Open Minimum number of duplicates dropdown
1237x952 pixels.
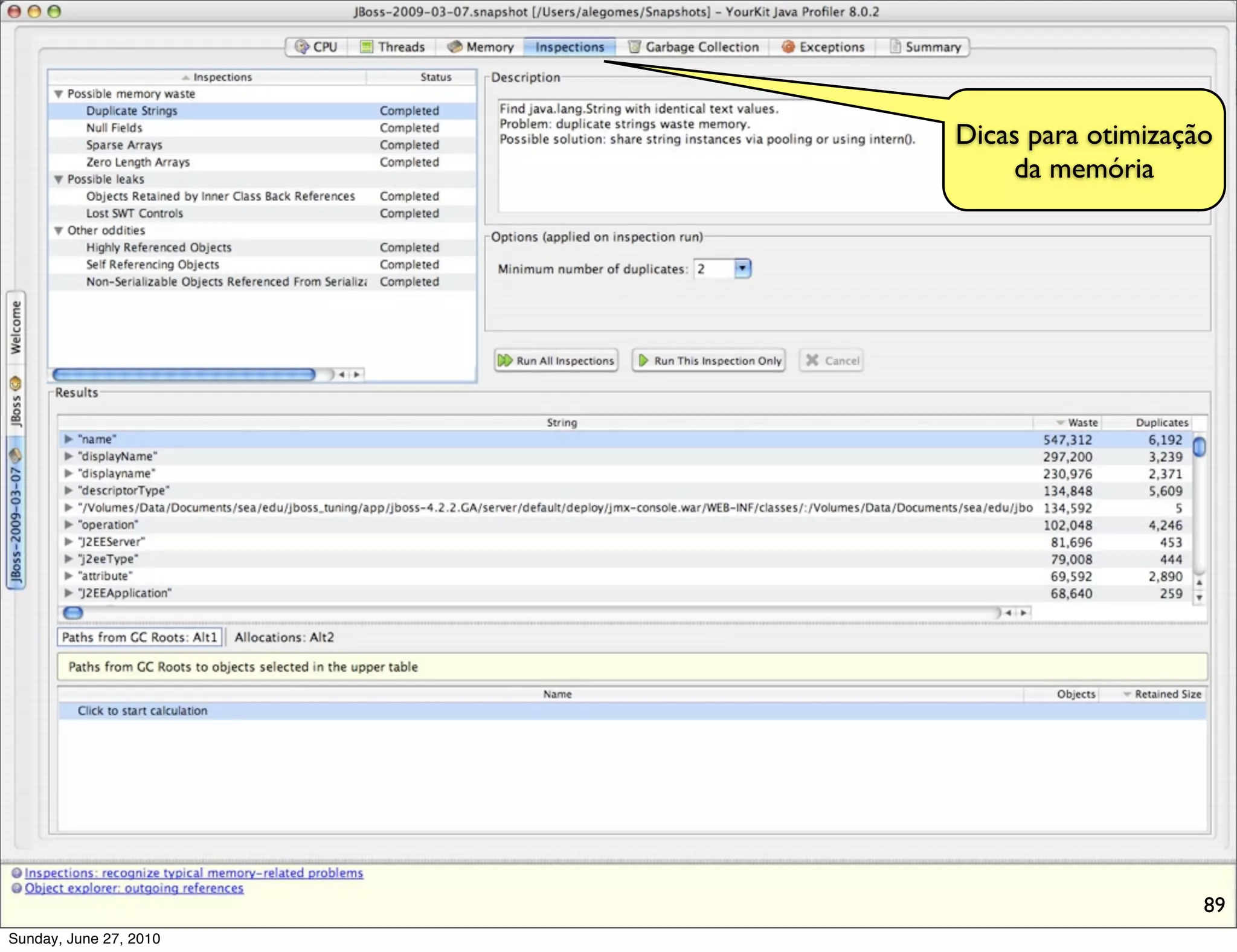(742, 268)
